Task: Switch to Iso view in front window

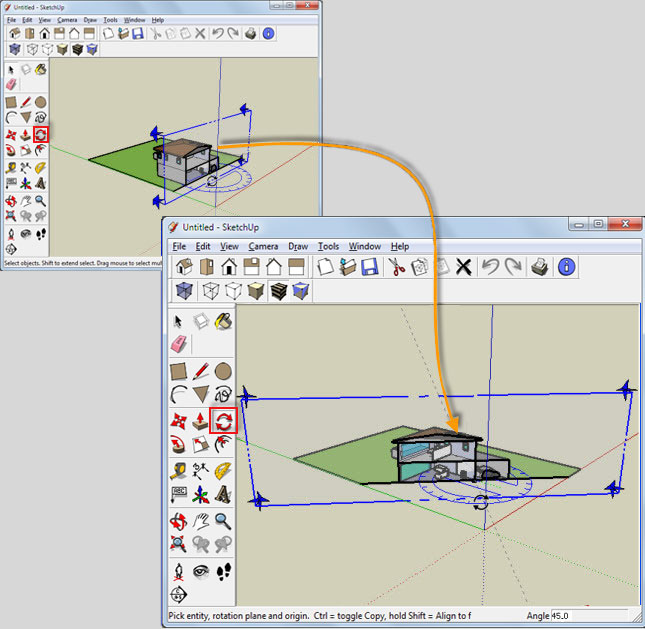Action: (184, 267)
